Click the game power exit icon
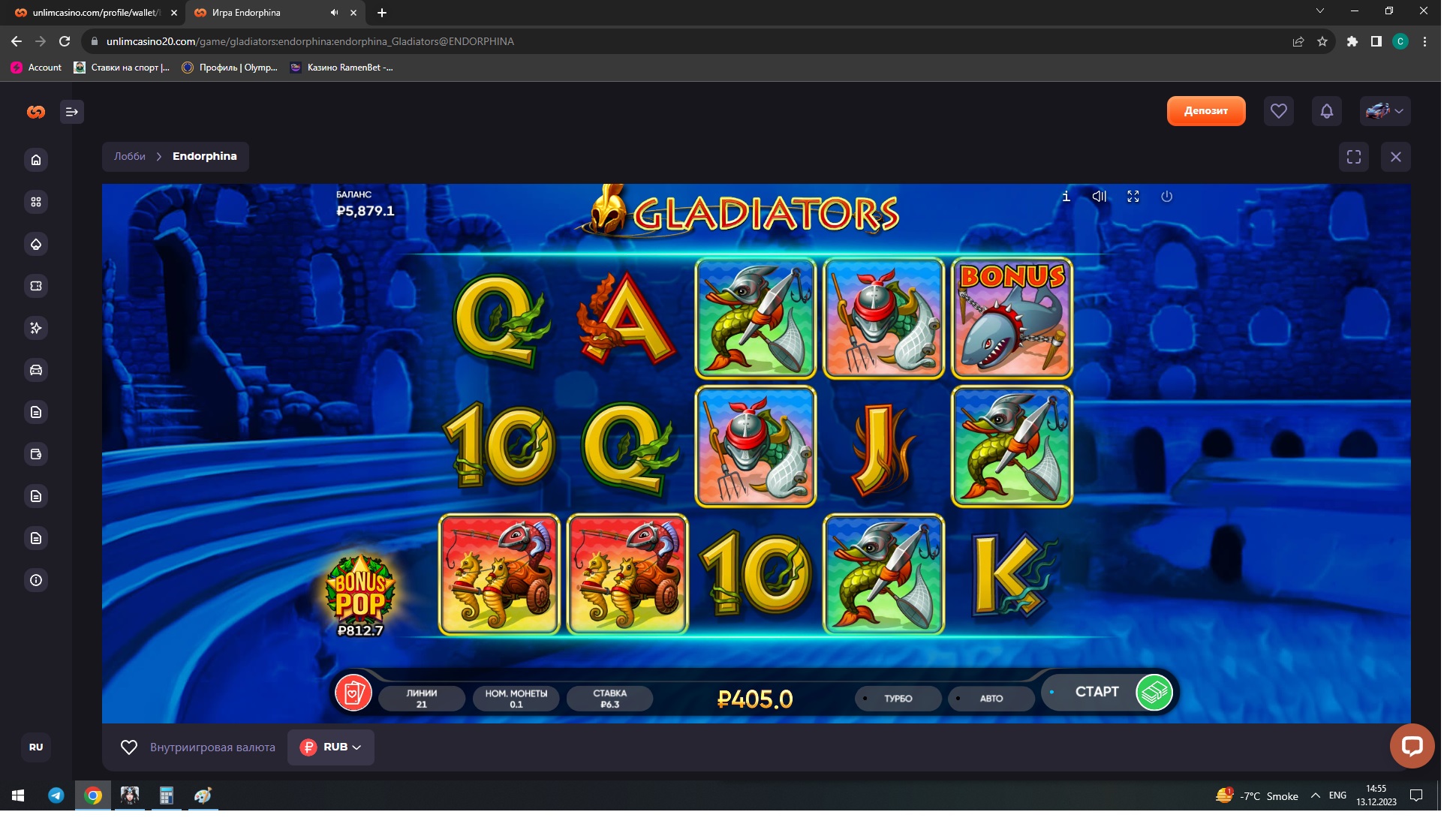1456x824 pixels. (1166, 197)
